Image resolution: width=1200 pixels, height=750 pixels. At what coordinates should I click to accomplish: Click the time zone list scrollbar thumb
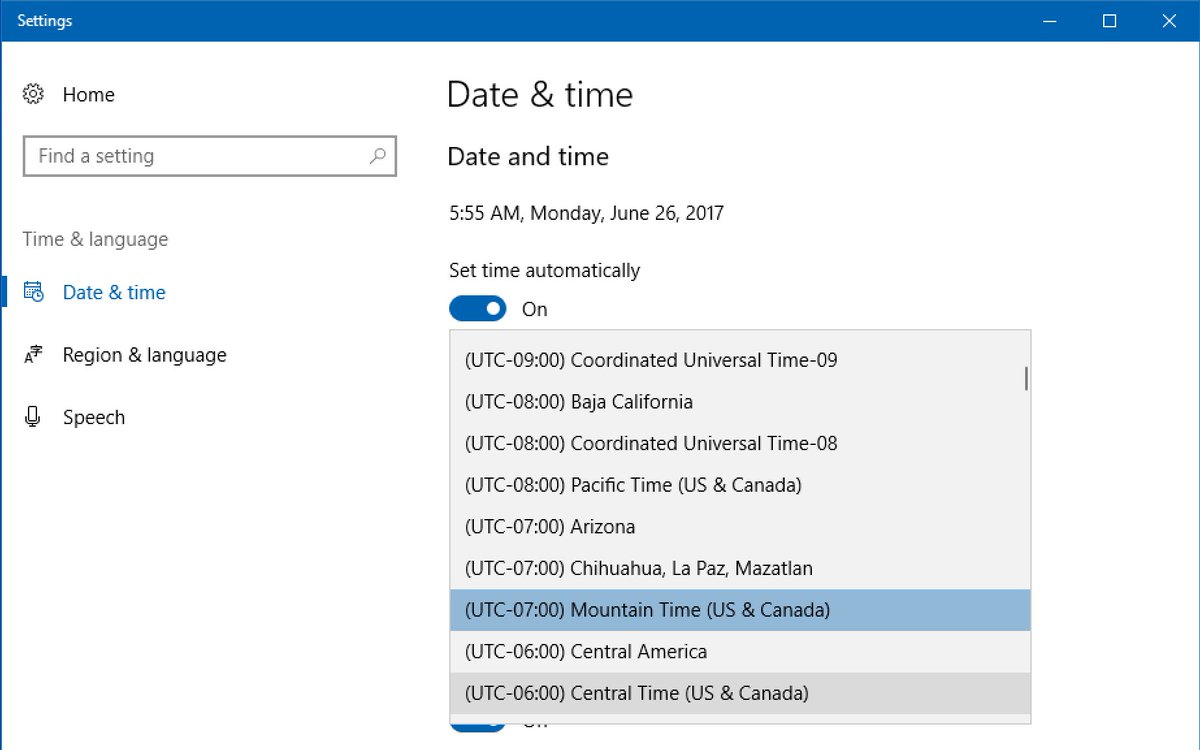(1026, 379)
